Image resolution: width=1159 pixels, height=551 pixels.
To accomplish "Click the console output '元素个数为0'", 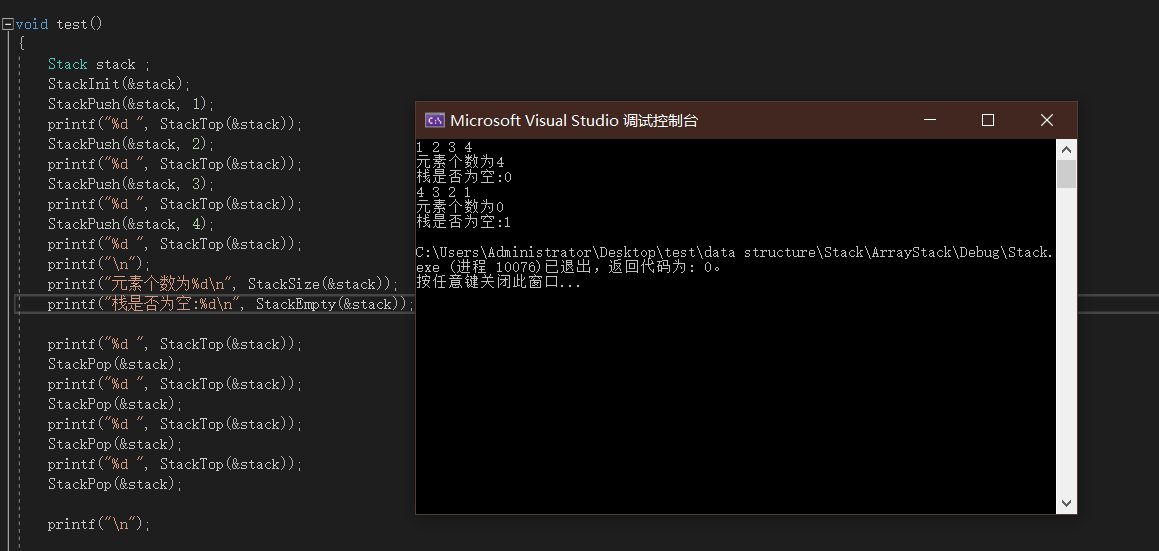I will click(460, 207).
